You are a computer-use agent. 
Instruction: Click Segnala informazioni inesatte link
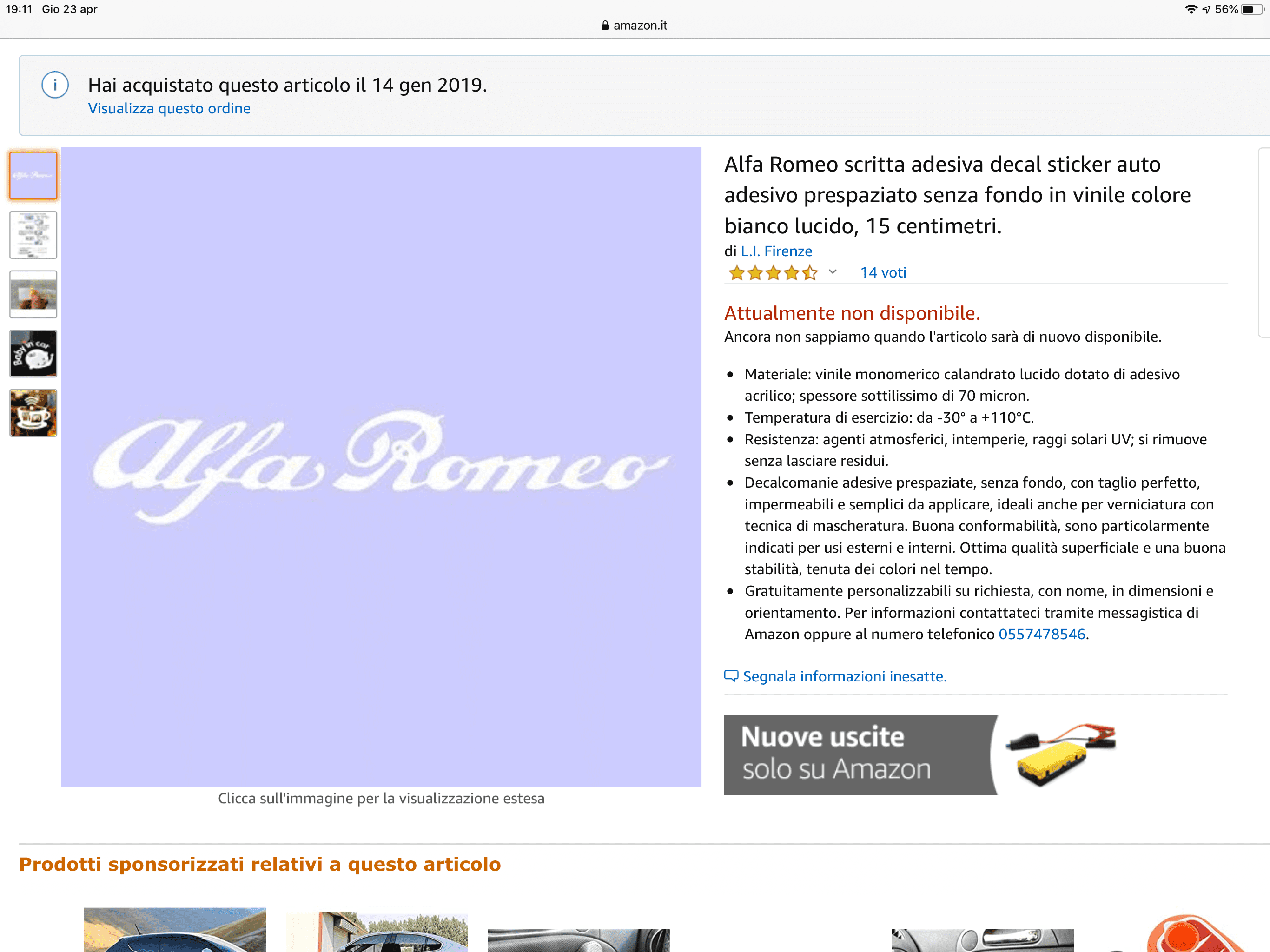[x=845, y=676]
